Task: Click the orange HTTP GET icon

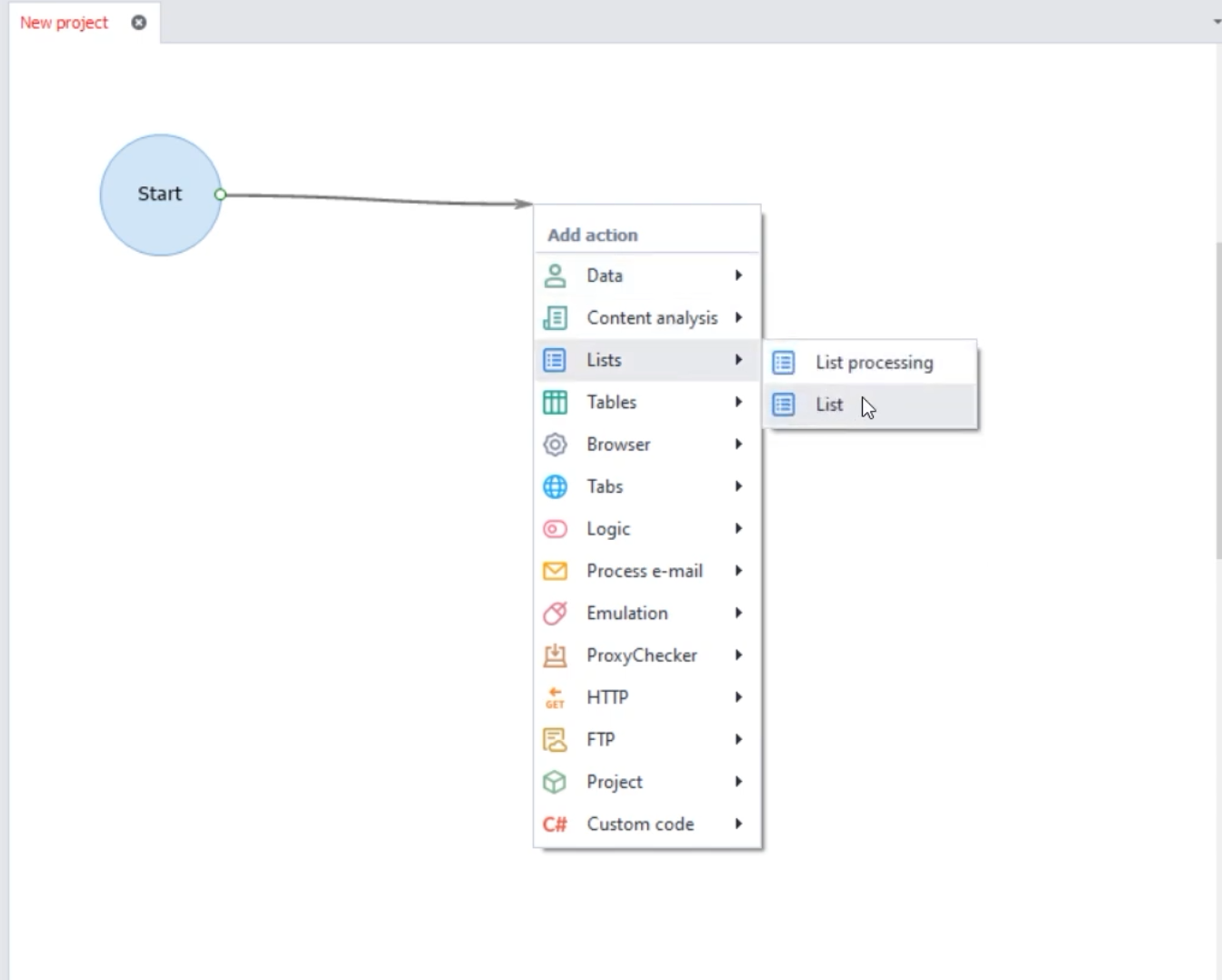Action: (555, 698)
